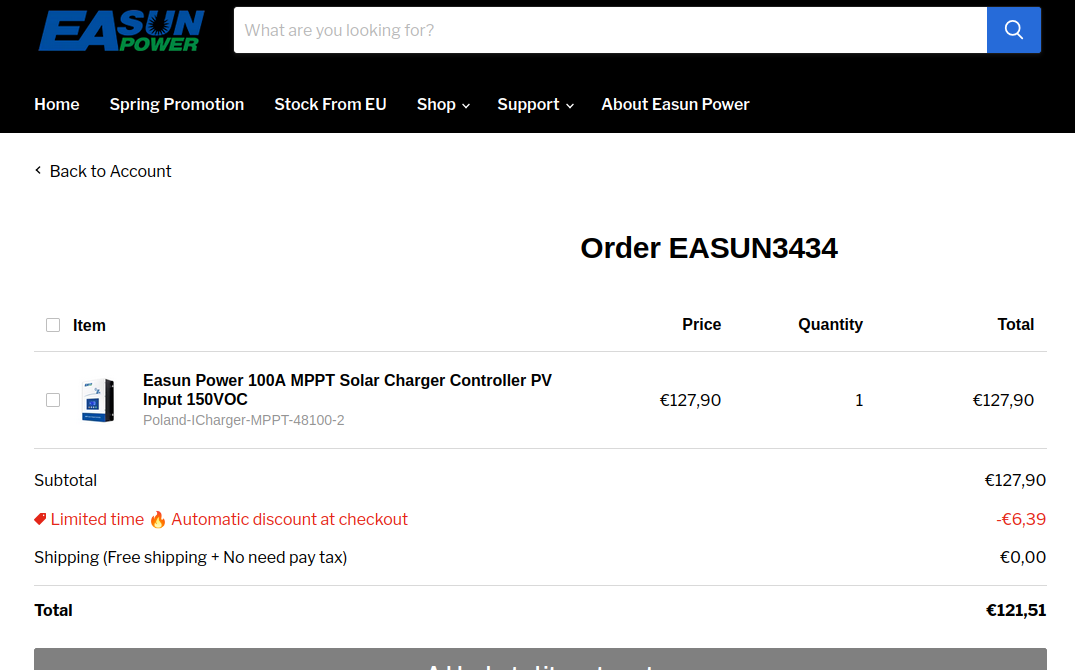The width and height of the screenshot is (1075, 670).
Task: Click the chevron arrow next to Shop
Action: pos(466,106)
